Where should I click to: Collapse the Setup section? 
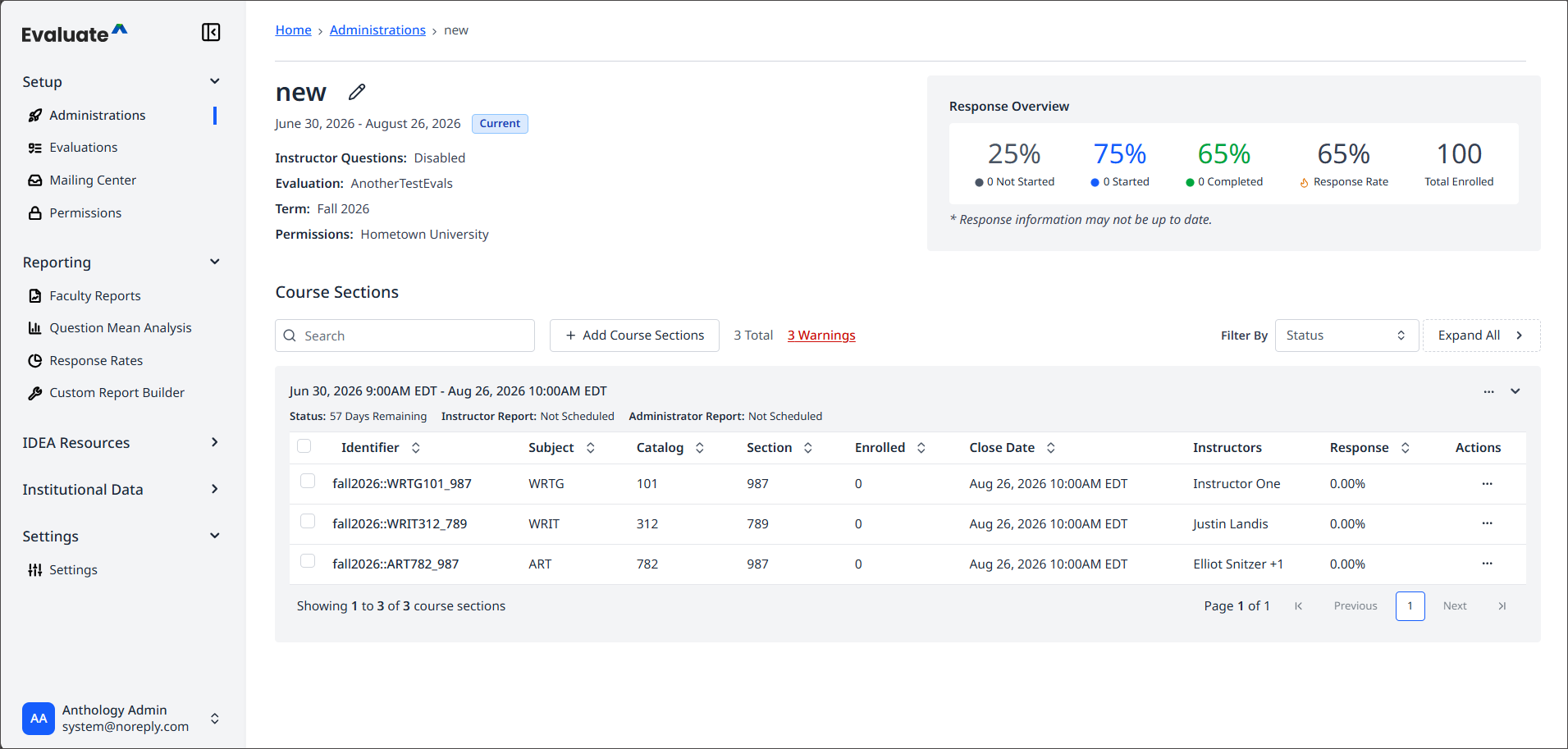tap(215, 81)
